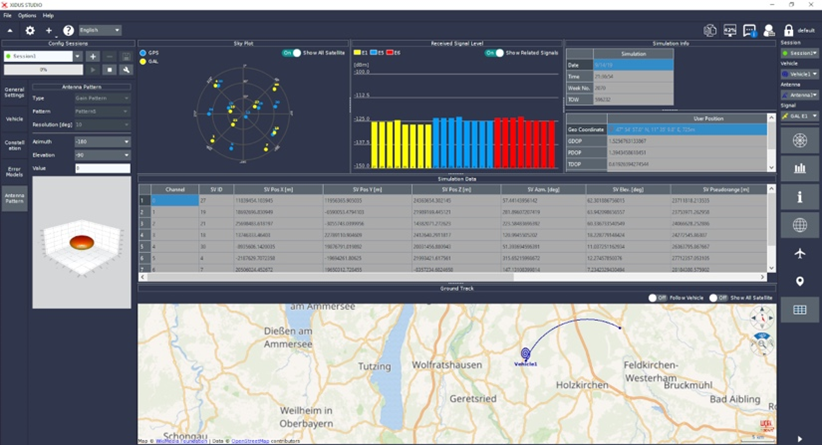Expand the Azimuth dropdown

[103, 141]
